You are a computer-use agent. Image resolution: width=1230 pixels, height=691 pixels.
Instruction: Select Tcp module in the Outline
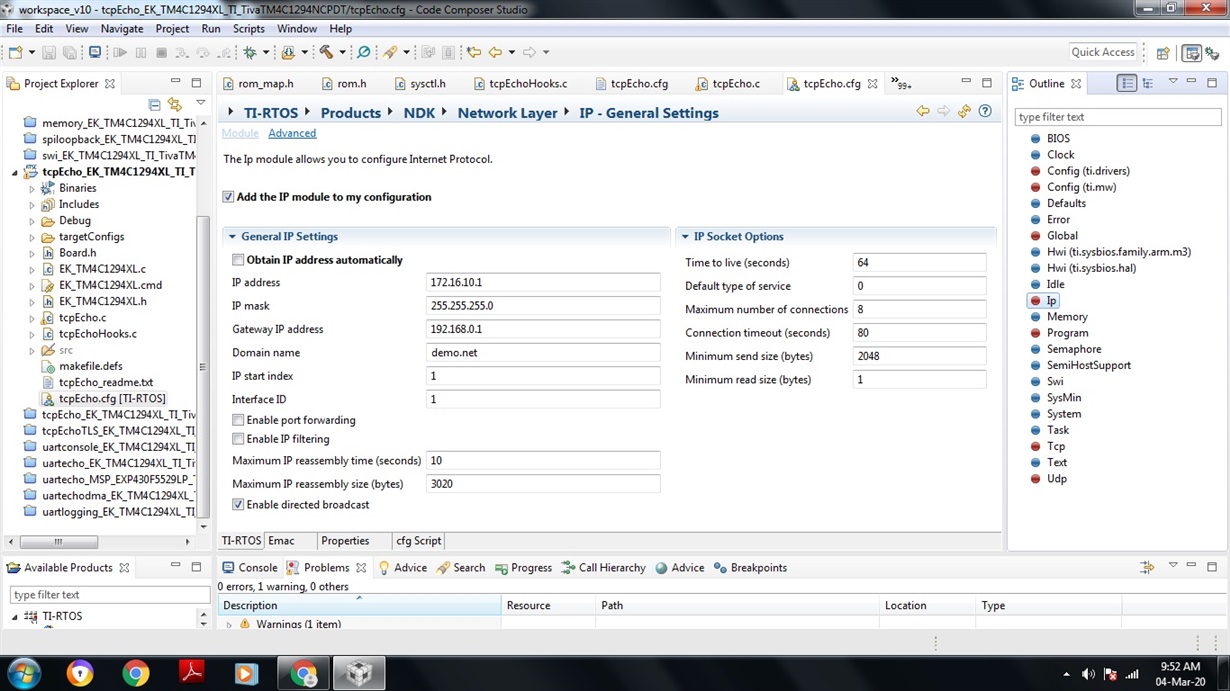click(x=1056, y=446)
